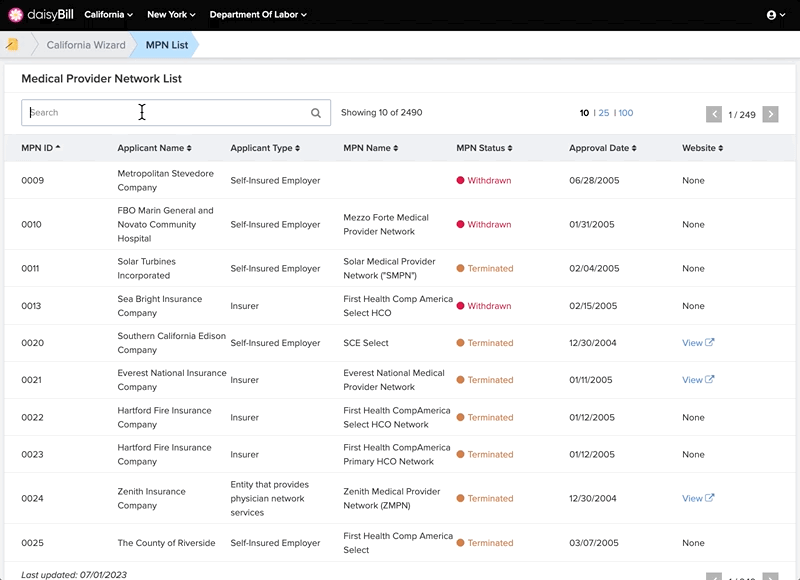Click SCE Select MPN name
Viewport: 800px width, 580px height.
click(366, 343)
